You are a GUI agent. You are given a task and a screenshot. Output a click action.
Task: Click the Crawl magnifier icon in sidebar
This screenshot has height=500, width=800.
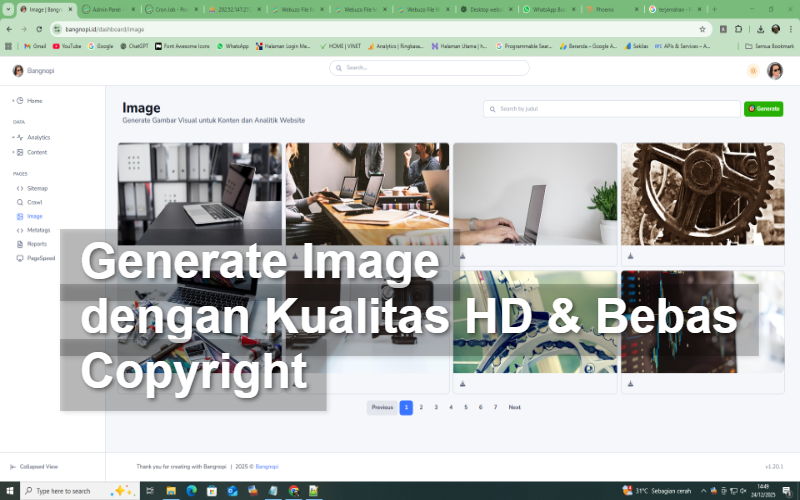coord(20,202)
